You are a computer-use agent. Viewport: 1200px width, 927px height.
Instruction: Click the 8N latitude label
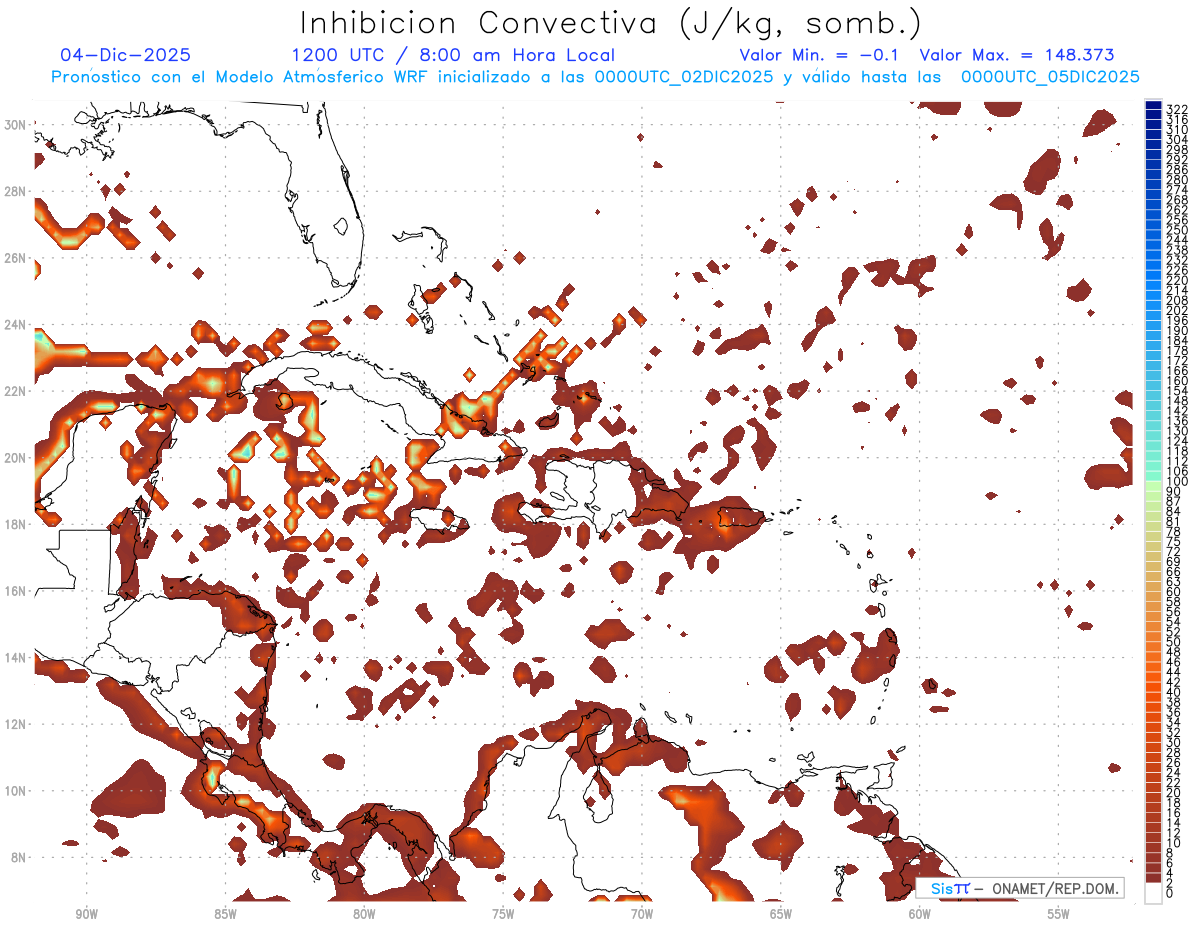click(x=20, y=857)
